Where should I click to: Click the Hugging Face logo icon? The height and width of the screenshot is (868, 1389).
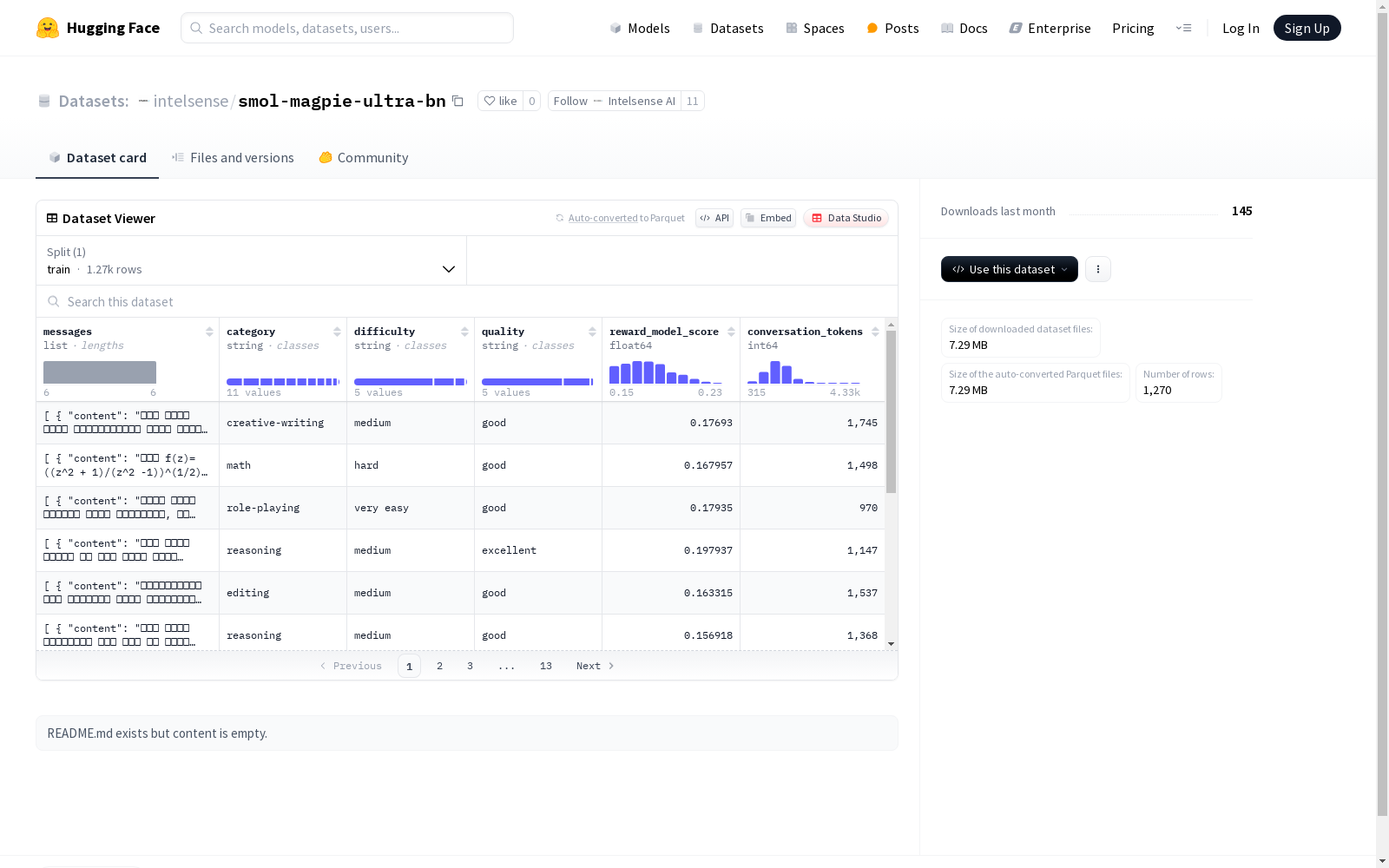pos(48,28)
